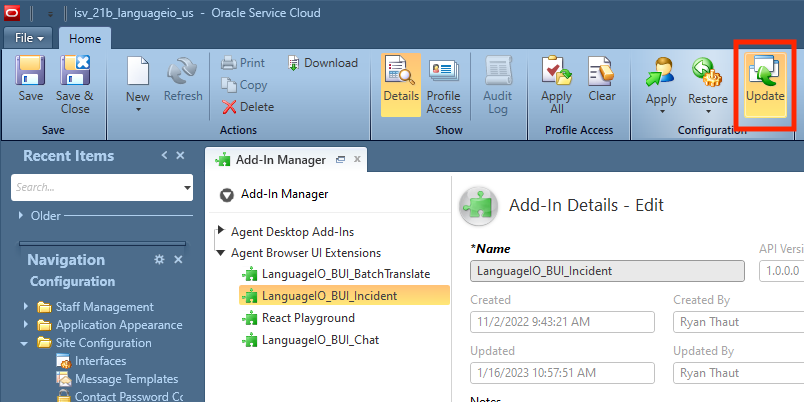Select the Add-In Manager tab
This screenshot has height=402, width=804.
pyautogui.click(x=280, y=159)
